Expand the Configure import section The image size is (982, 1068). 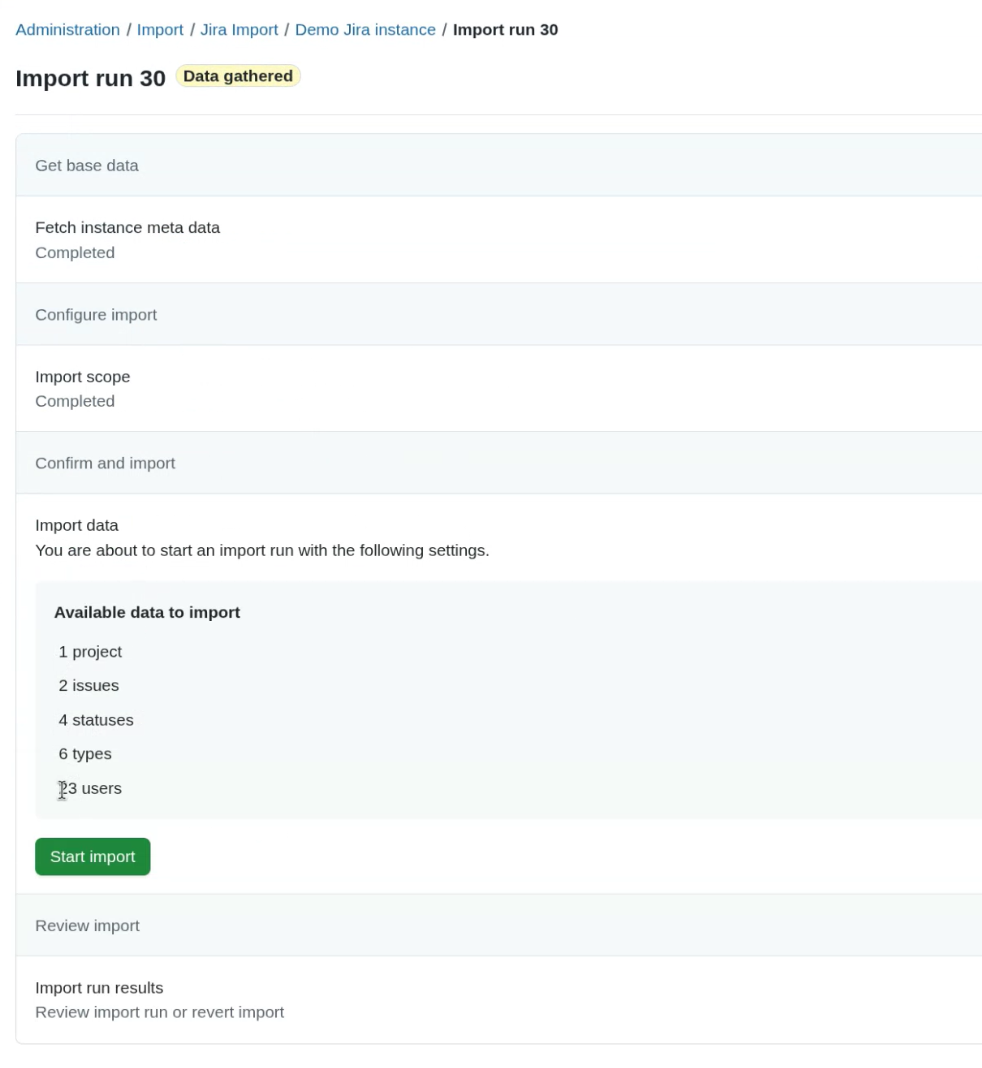coord(96,314)
